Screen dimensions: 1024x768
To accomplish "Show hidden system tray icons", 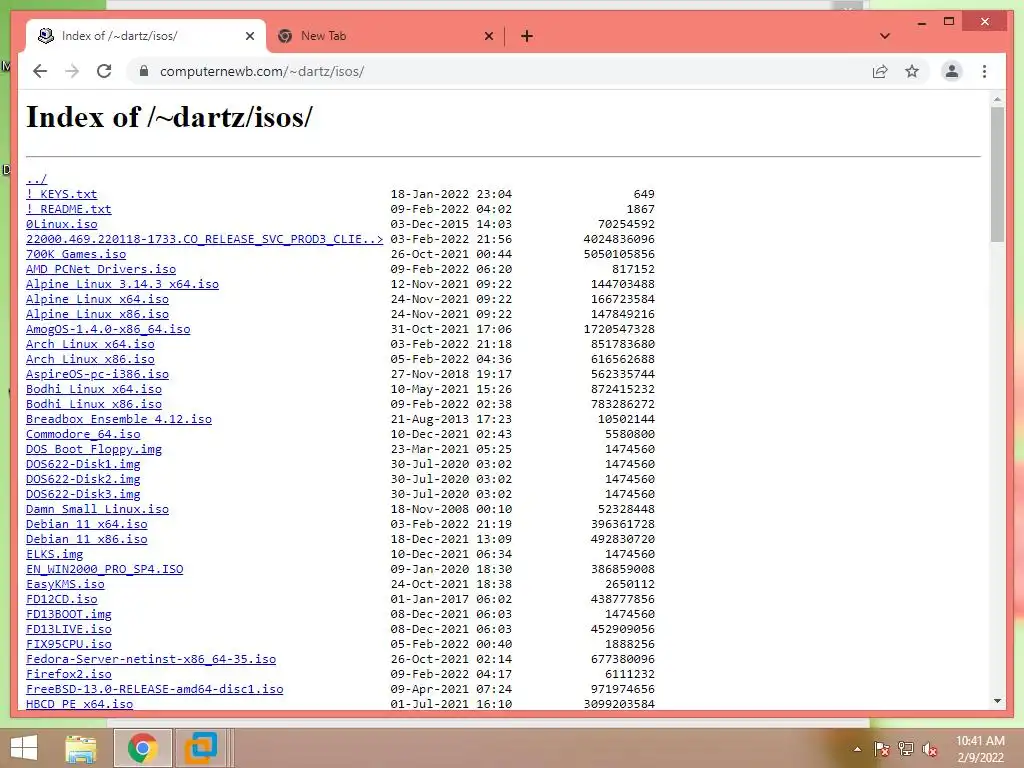I will click(857, 749).
